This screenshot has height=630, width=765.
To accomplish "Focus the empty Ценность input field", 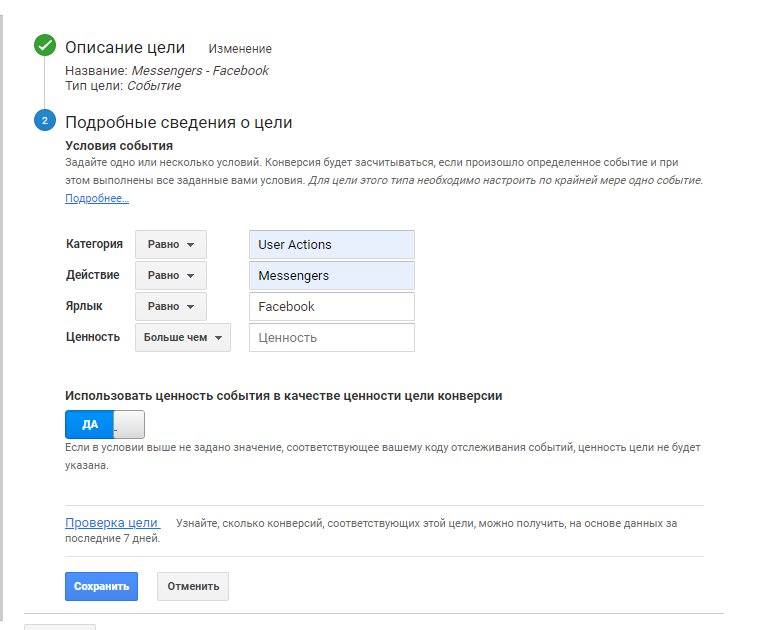I will coord(331,337).
